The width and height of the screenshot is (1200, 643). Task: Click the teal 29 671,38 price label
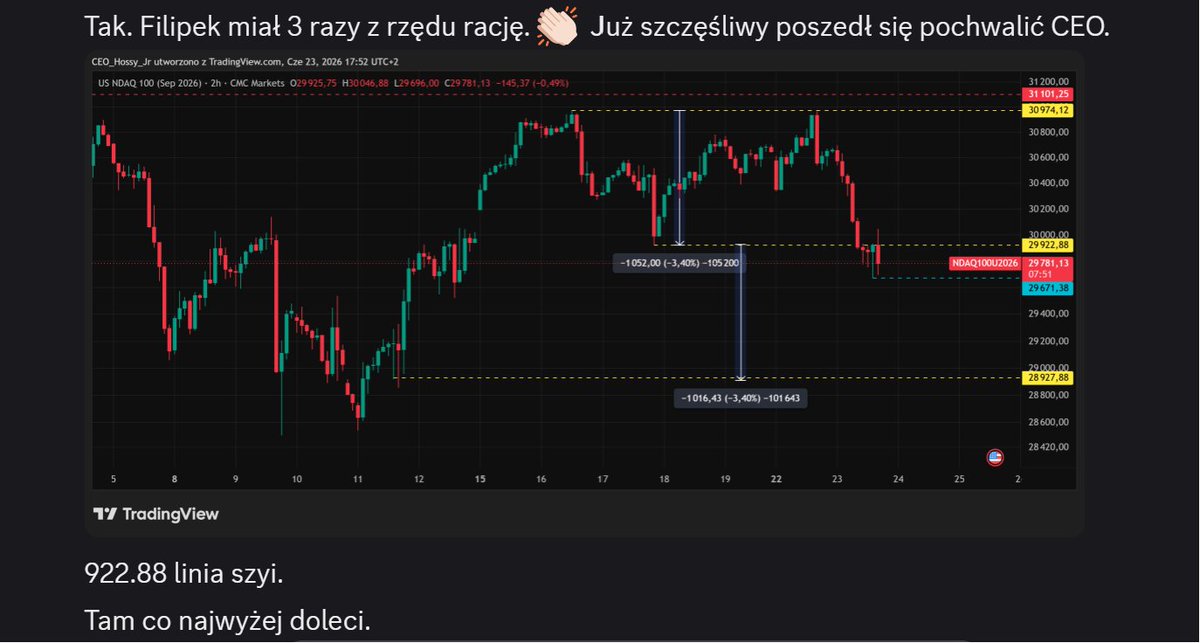(1048, 288)
